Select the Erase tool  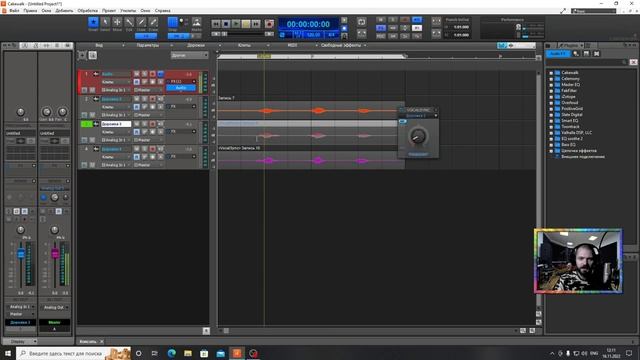coord(153,22)
